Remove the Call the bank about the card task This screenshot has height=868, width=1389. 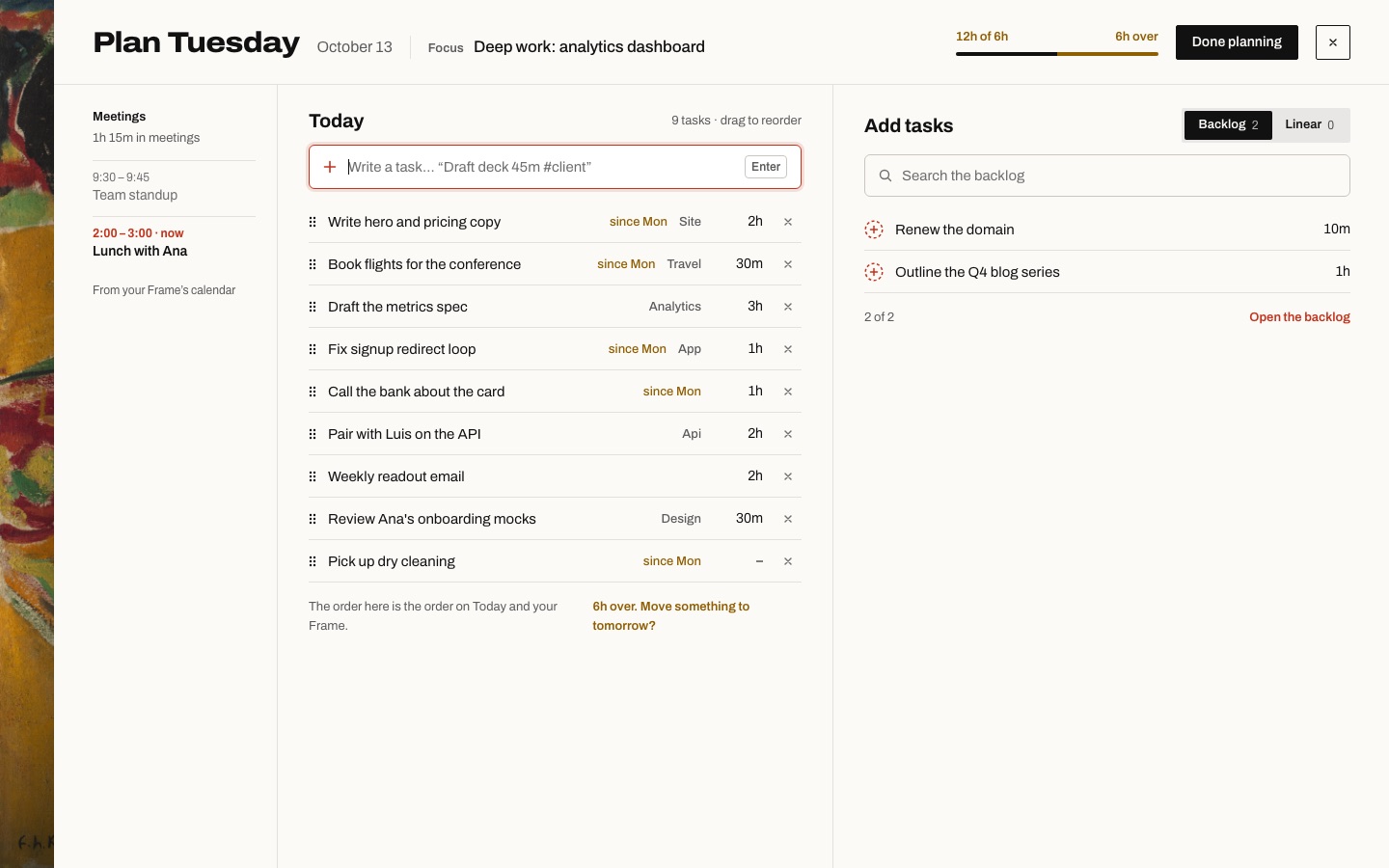(788, 392)
